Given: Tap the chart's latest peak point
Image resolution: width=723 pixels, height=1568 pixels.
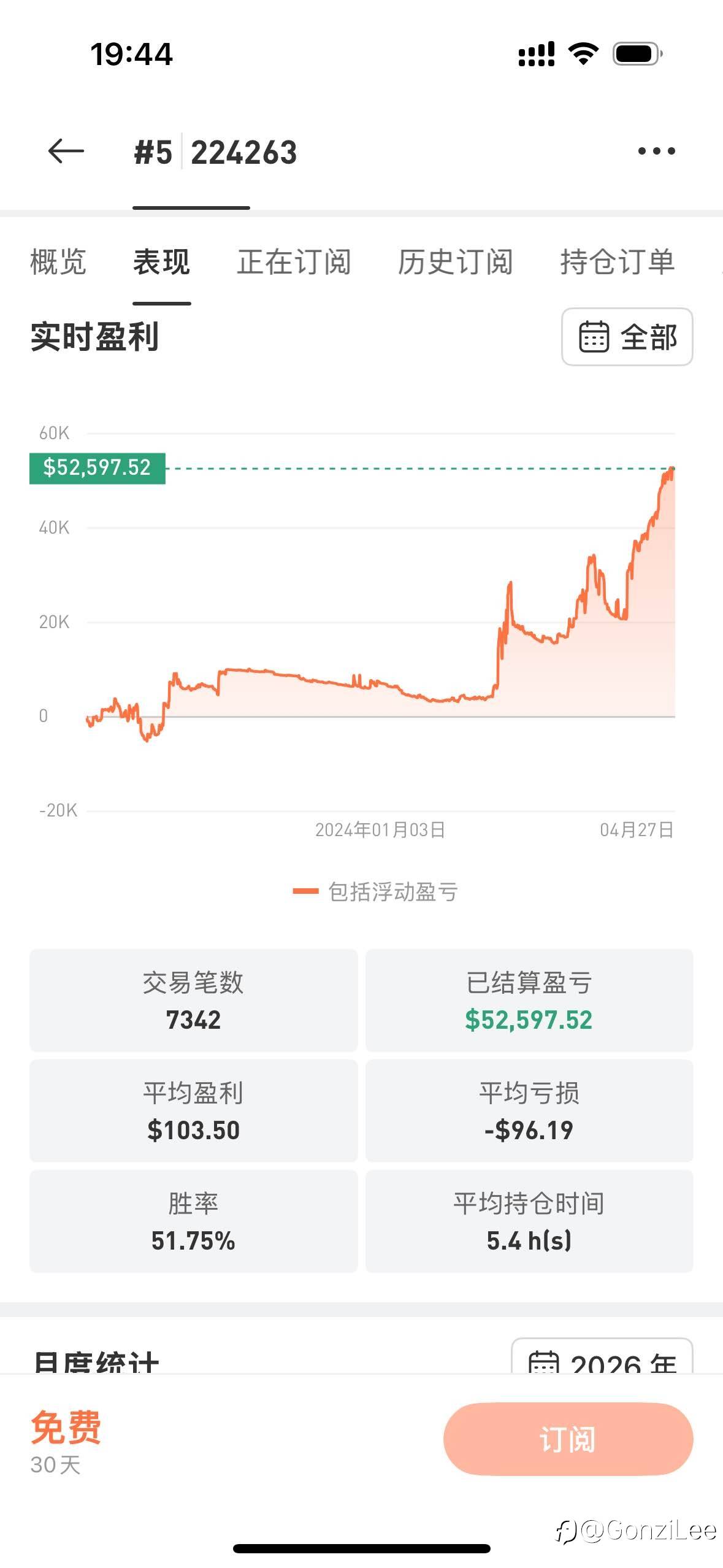Looking at the screenshot, I should point(672,469).
